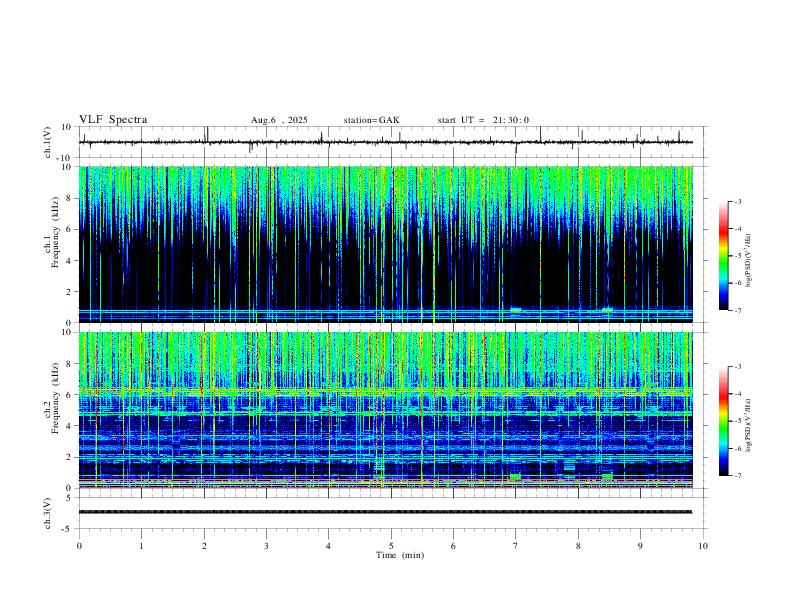This screenshot has height=612, width=792.
Task: Click the time axis tick label "10"
Action: pos(703,546)
